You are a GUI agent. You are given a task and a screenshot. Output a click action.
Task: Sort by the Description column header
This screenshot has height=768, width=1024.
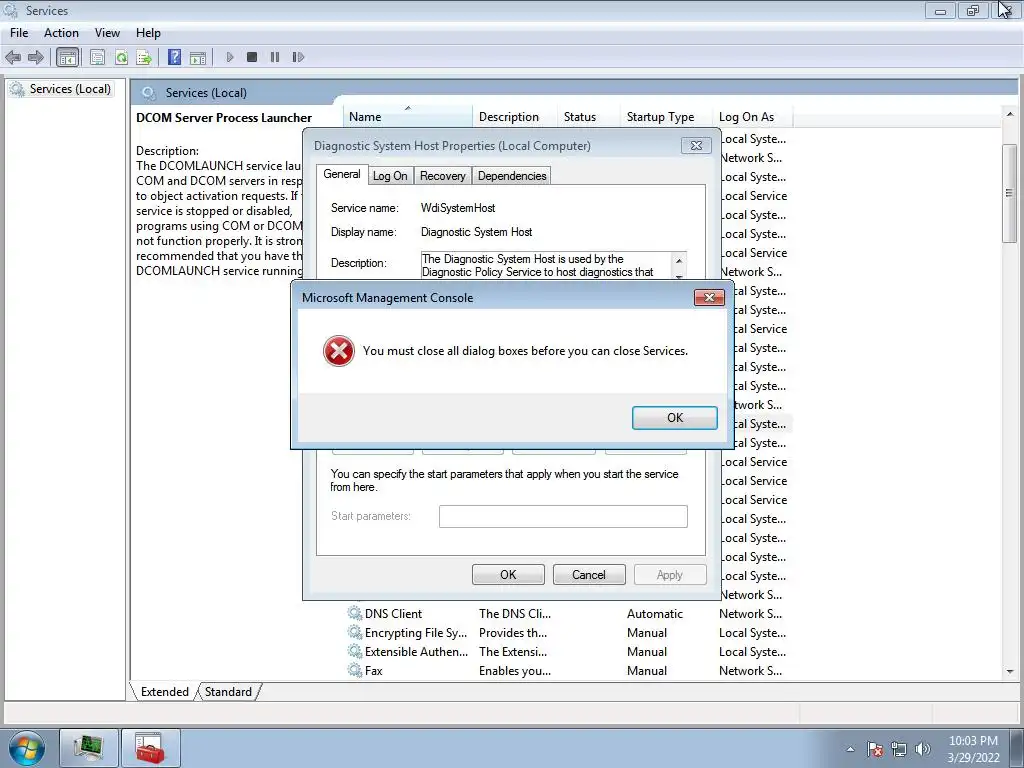(x=514, y=117)
